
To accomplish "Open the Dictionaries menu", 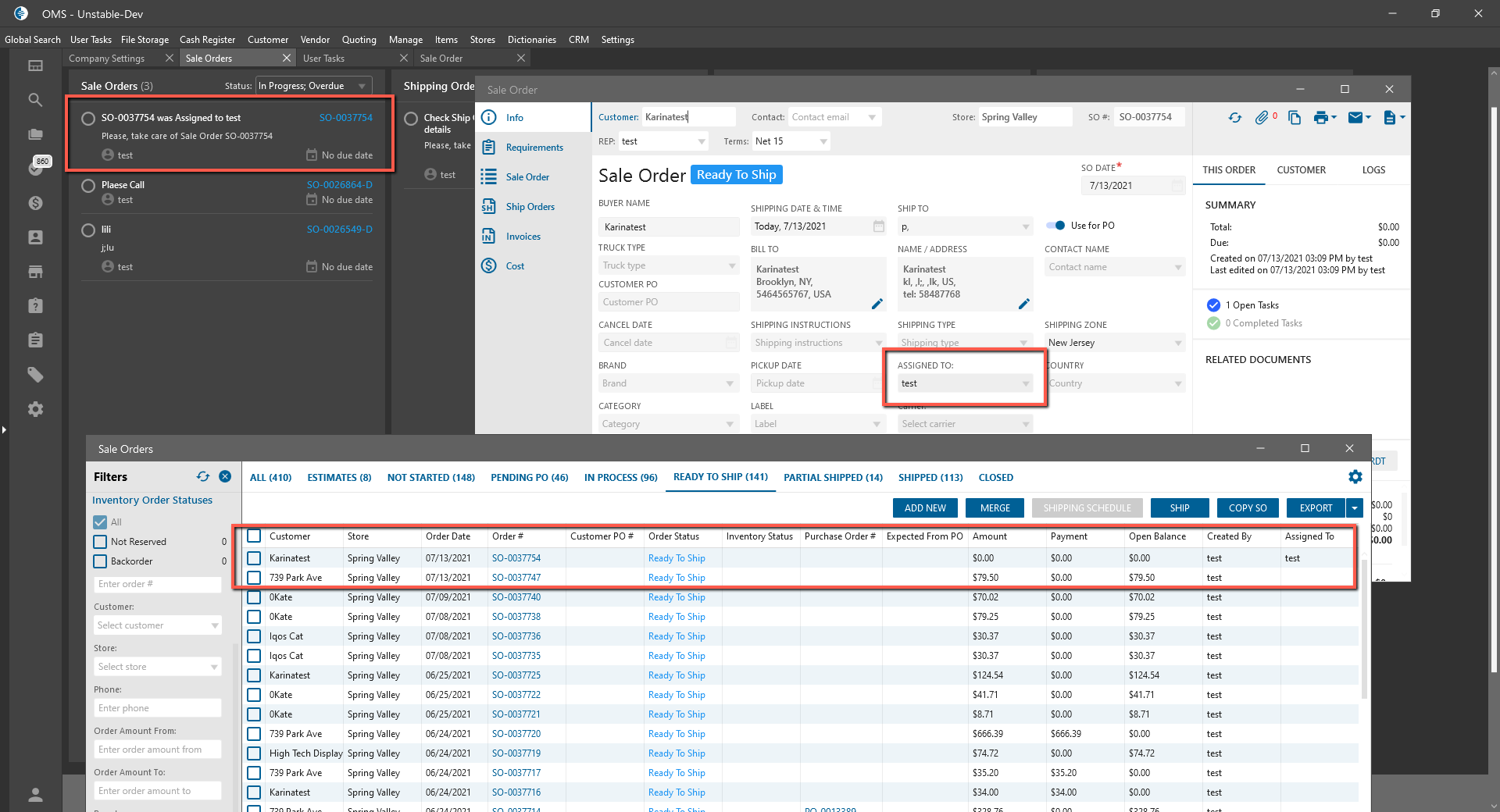I will [x=531, y=40].
